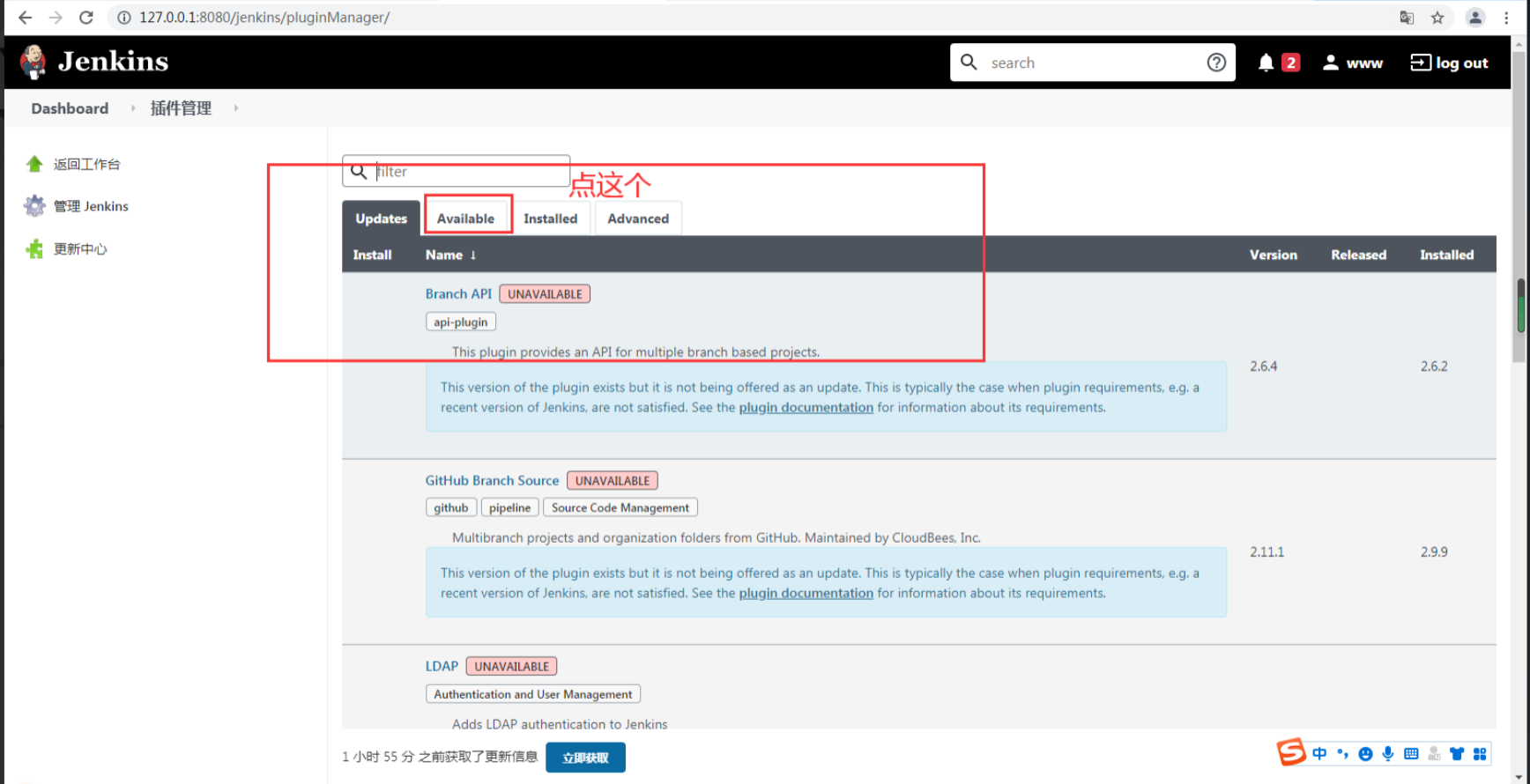This screenshot has height=784, width=1530.
Task: Click the 2.11.1 version value
Action: pos(1266,551)
